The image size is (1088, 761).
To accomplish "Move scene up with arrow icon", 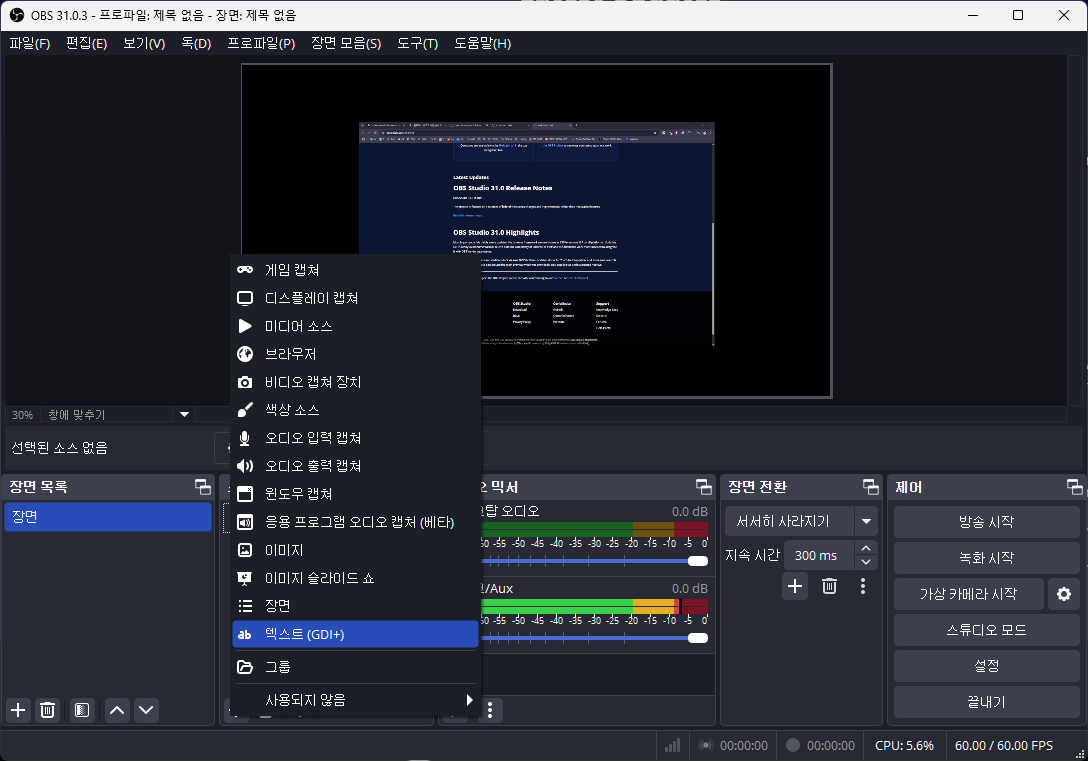I will [117, 710].
